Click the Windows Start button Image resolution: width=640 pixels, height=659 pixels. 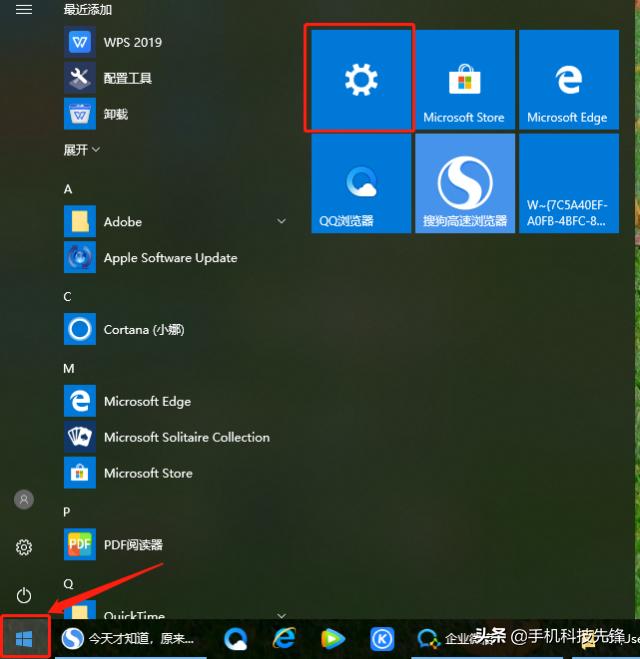point(24,638)
